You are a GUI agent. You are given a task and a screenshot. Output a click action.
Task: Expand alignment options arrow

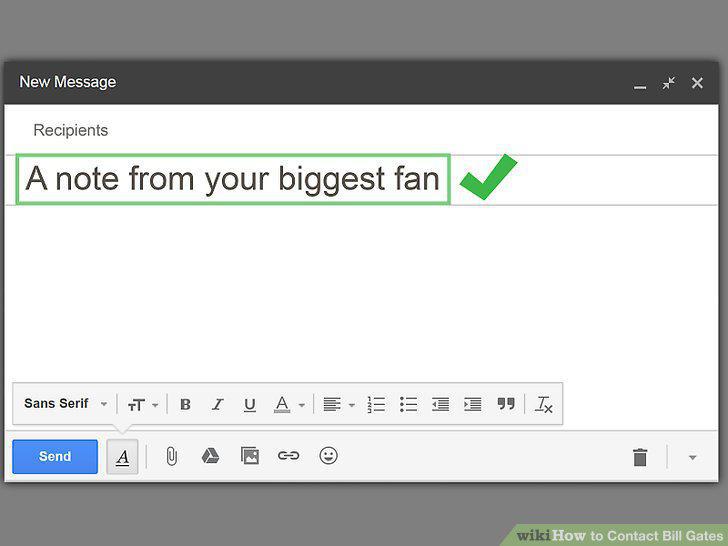pyautogui.click(x=352, y=405)
